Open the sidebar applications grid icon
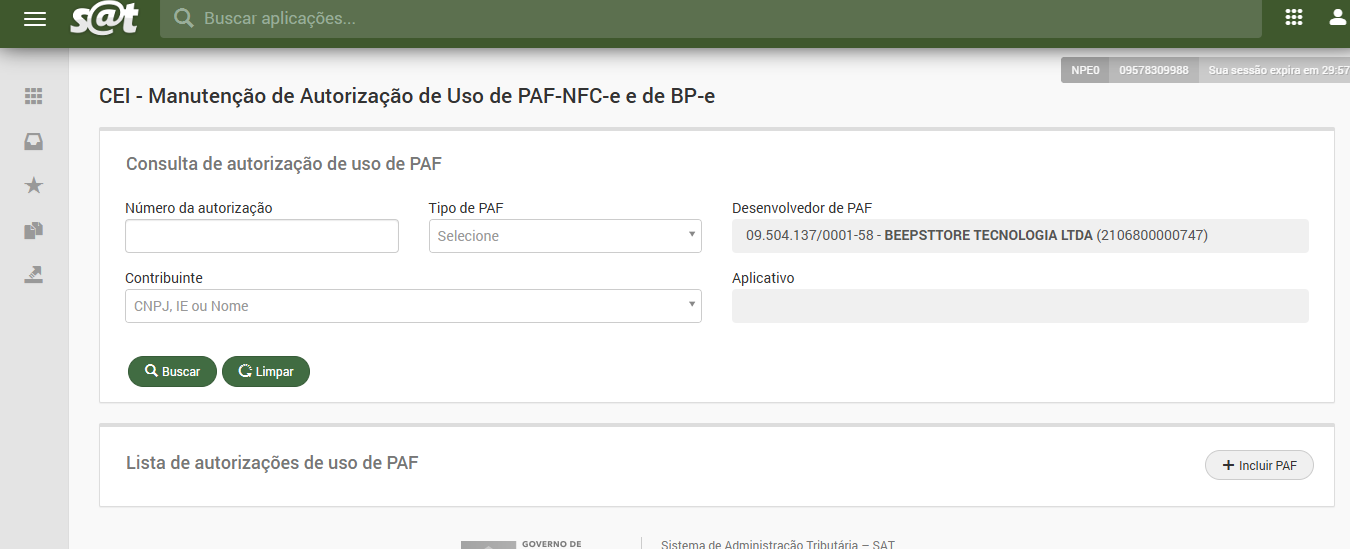The height and width of the screenshot is (549, 1350). point(34,97)
